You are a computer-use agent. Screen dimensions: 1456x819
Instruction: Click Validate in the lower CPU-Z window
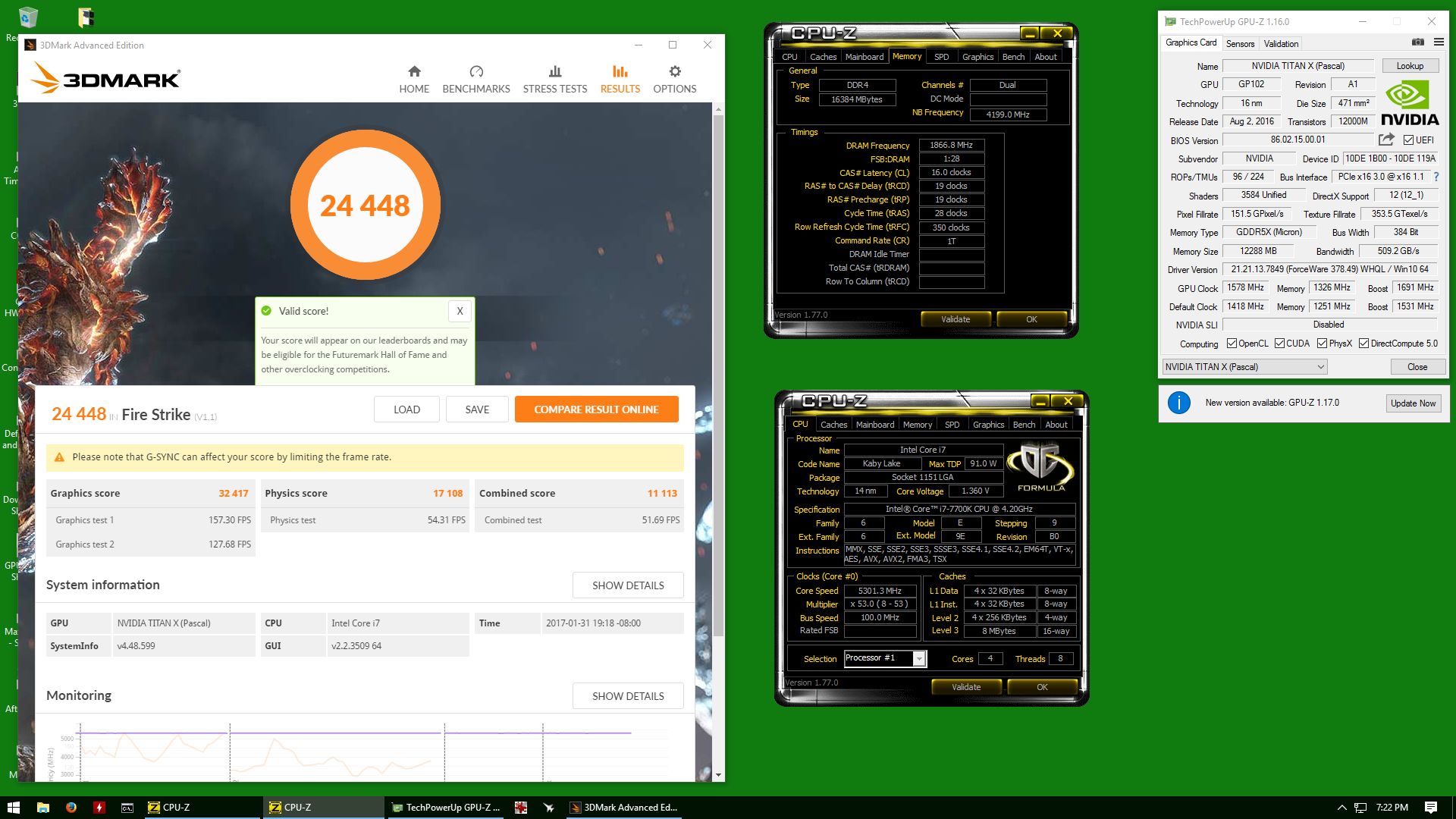pyautogui.click(x=966, y=687)
